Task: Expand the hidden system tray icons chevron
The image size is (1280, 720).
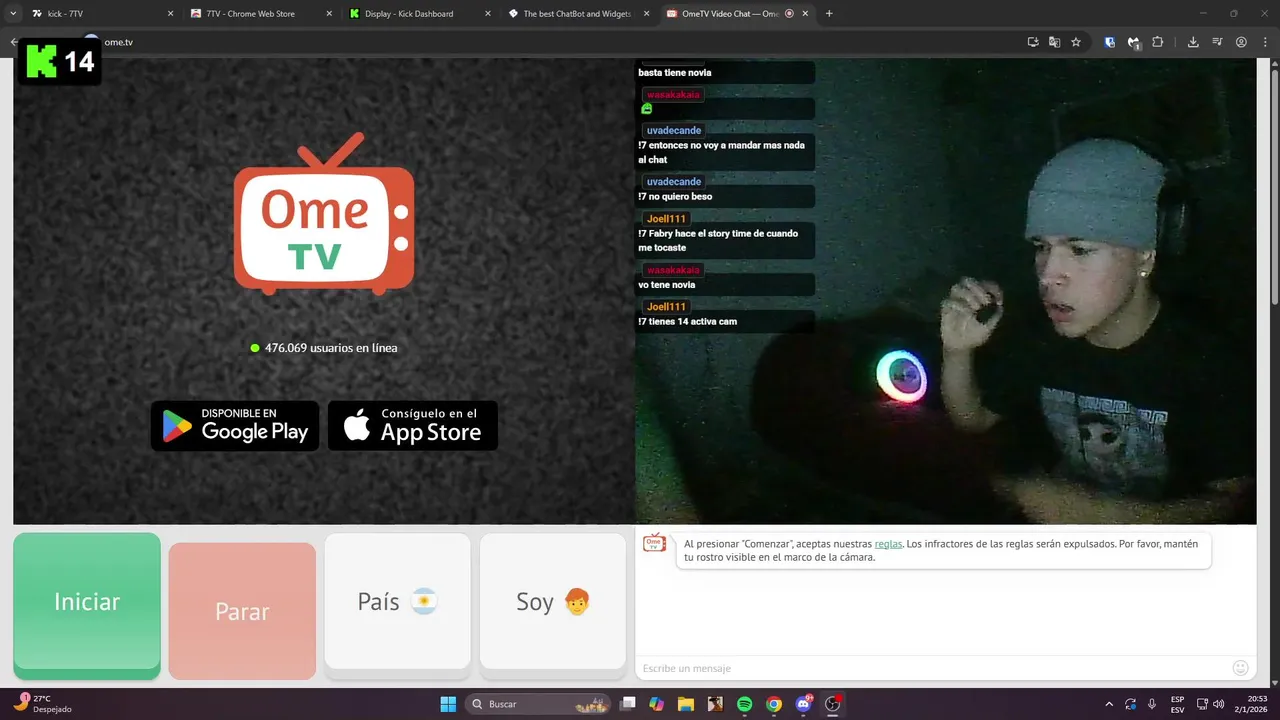Action: pyautogui.click(x=1108, y=704)
